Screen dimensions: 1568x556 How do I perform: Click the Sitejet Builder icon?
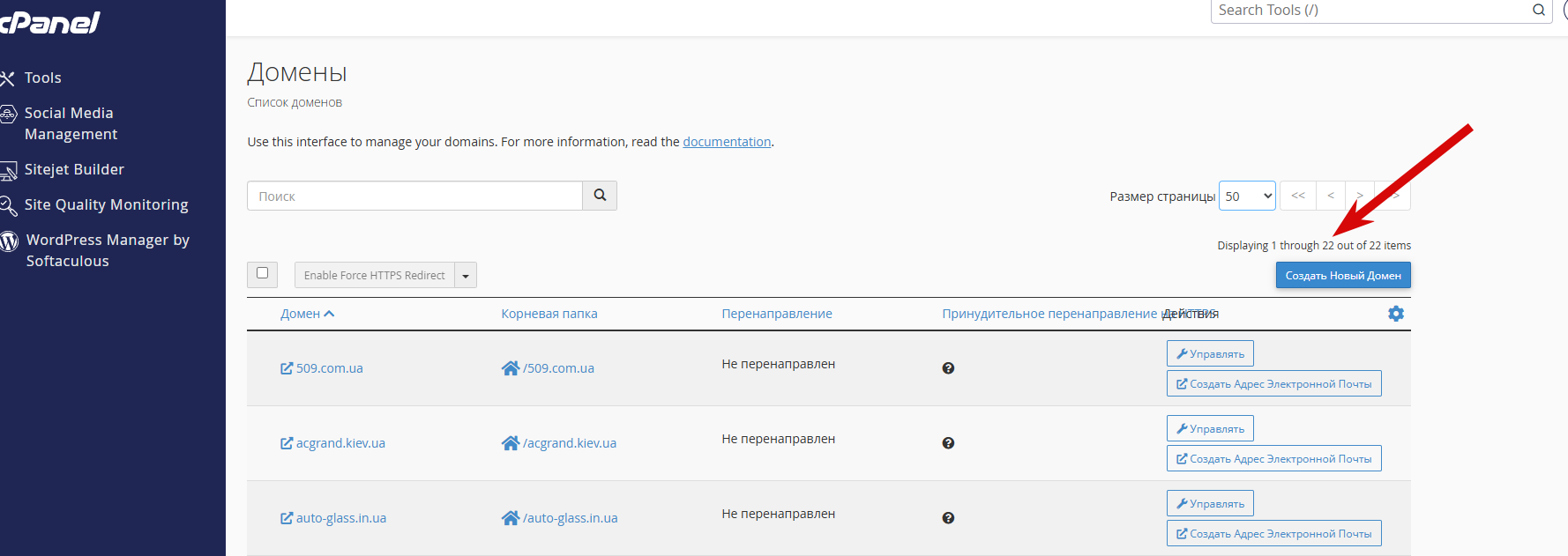[x=8, y=170]
